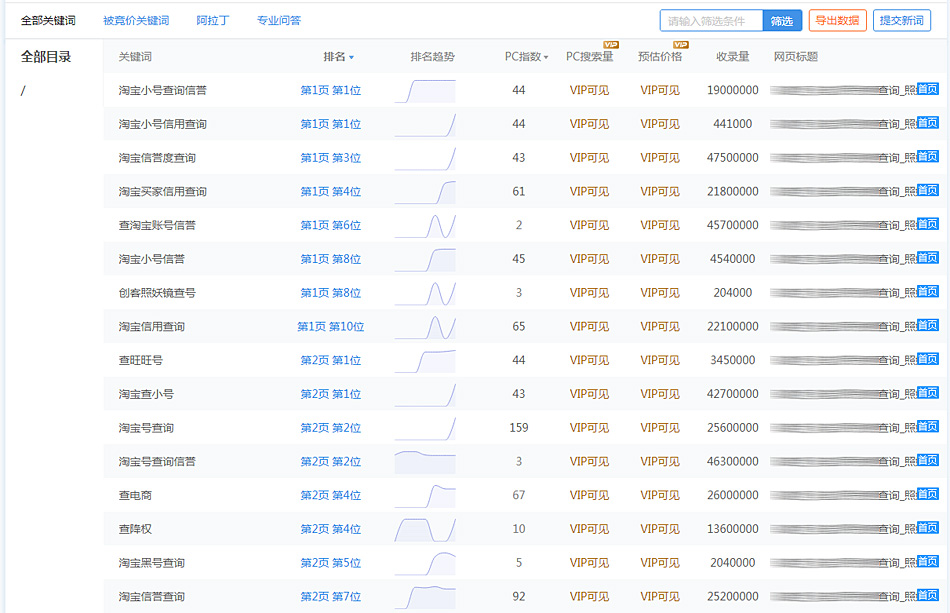Viewport: 950px width, 613px height.
Task: Click the 收录量 value 19000000
Action: 732,90
